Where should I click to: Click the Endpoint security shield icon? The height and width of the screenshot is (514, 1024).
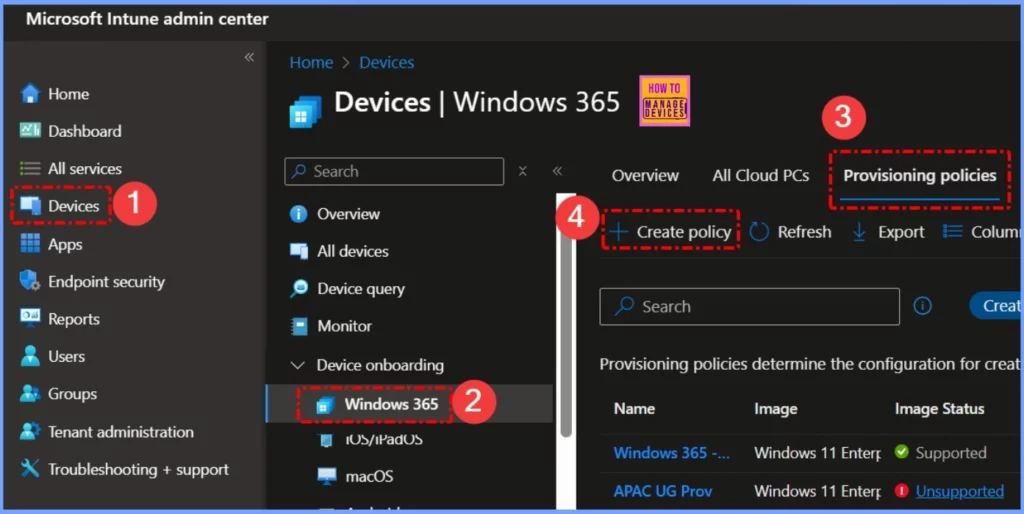pos(30,281)
